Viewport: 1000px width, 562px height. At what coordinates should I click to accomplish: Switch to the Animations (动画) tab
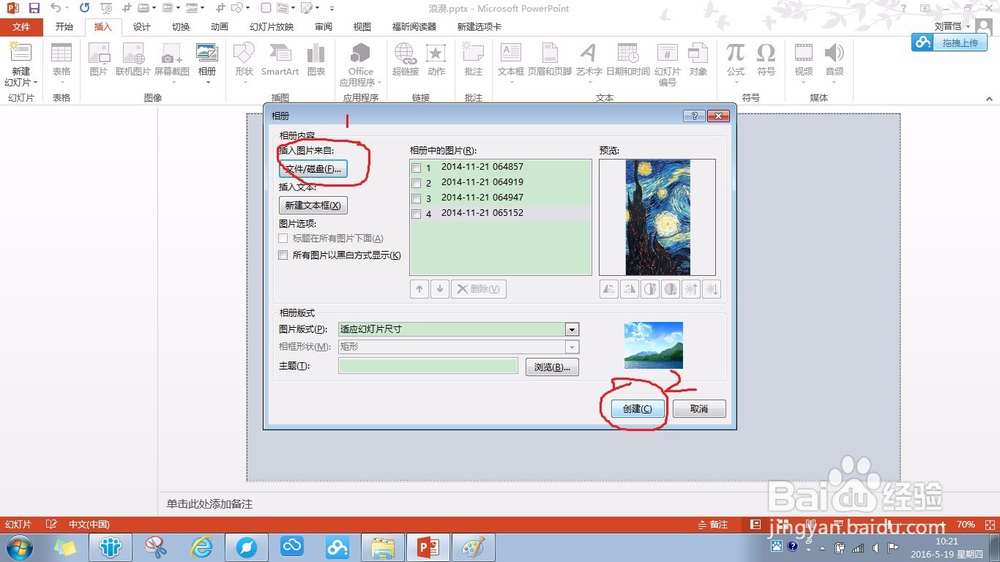219,27
